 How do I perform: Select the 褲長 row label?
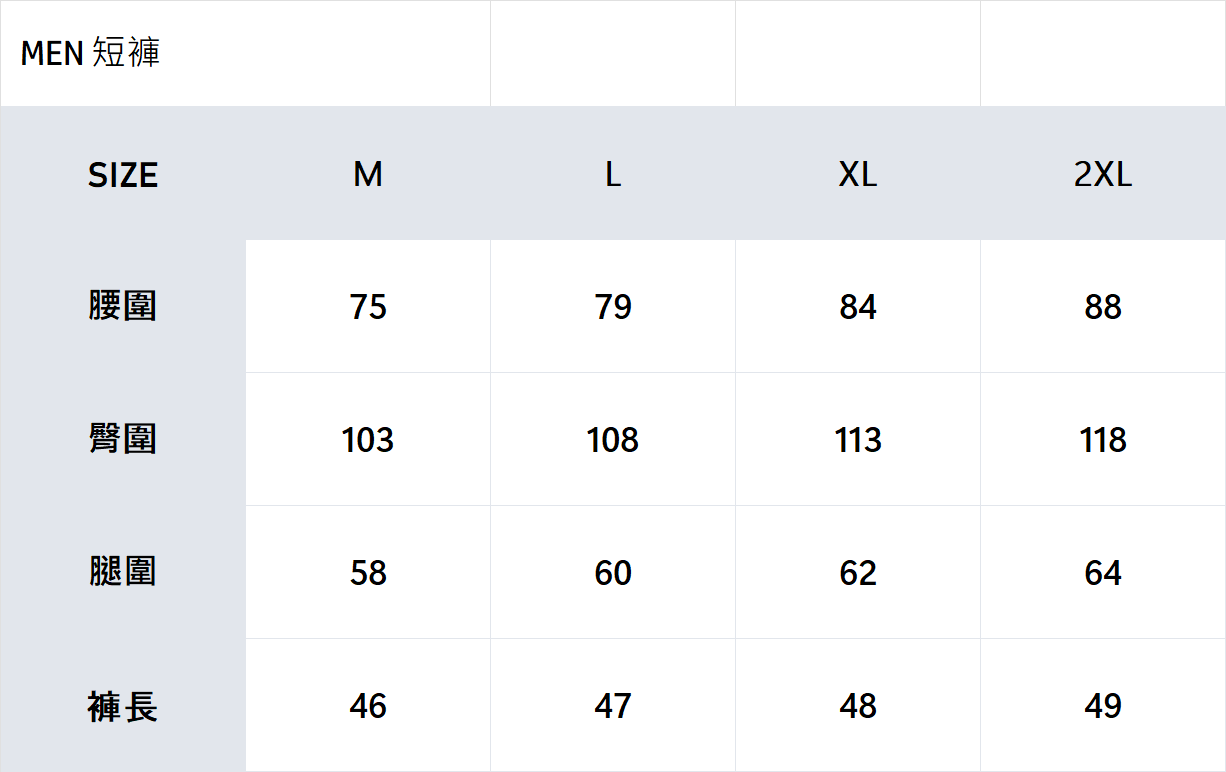coord(123,706)
